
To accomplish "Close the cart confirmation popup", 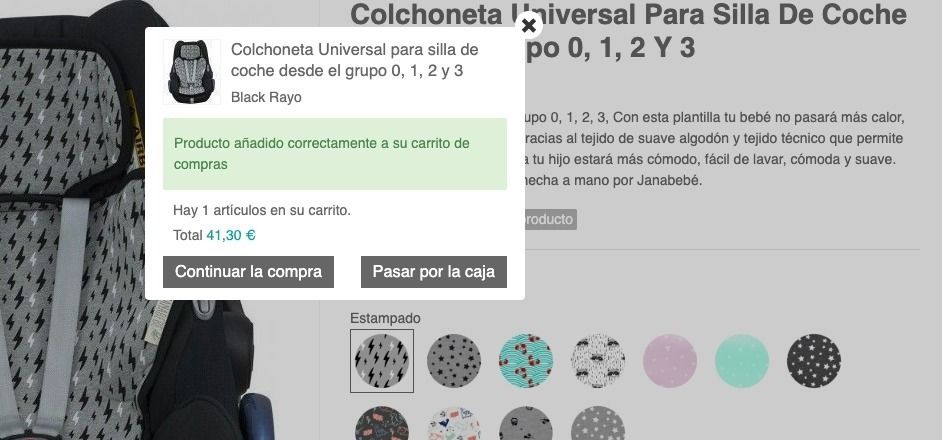I will click(529, 25).
